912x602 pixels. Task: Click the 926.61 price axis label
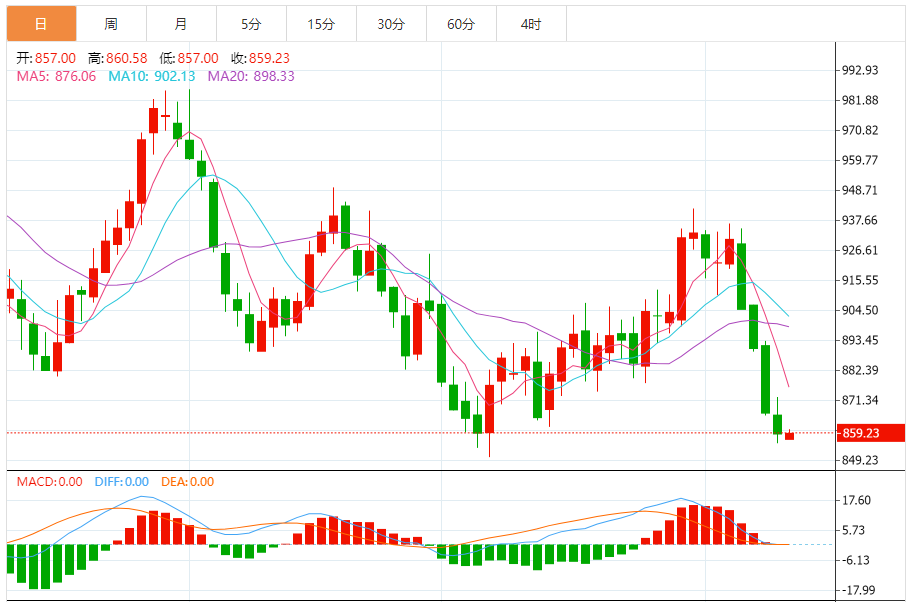860,251
